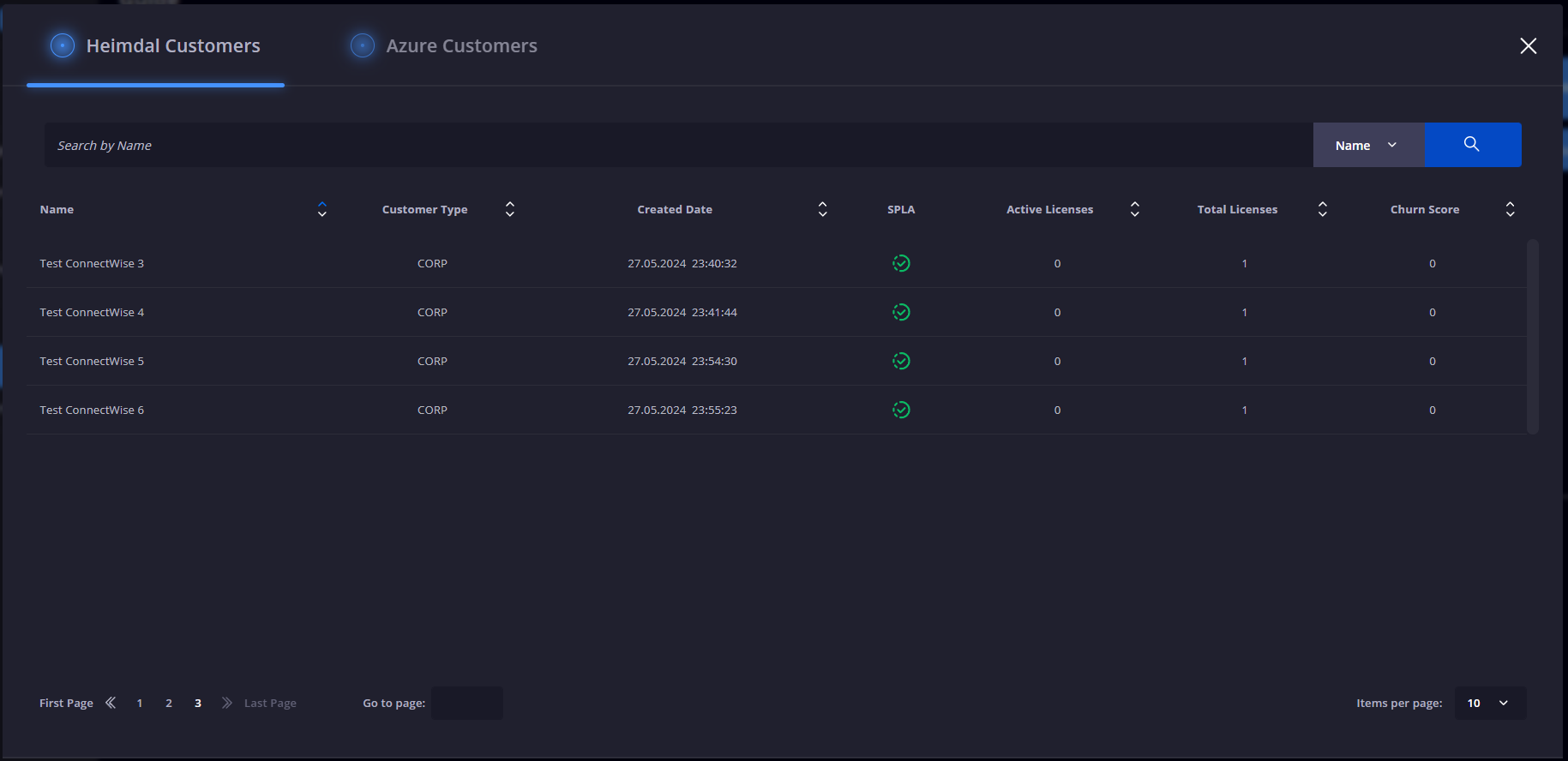Viewport: 1568px width, 761px height.
Task: Click the double right chevron pagination icon
Action: (227, 703)
